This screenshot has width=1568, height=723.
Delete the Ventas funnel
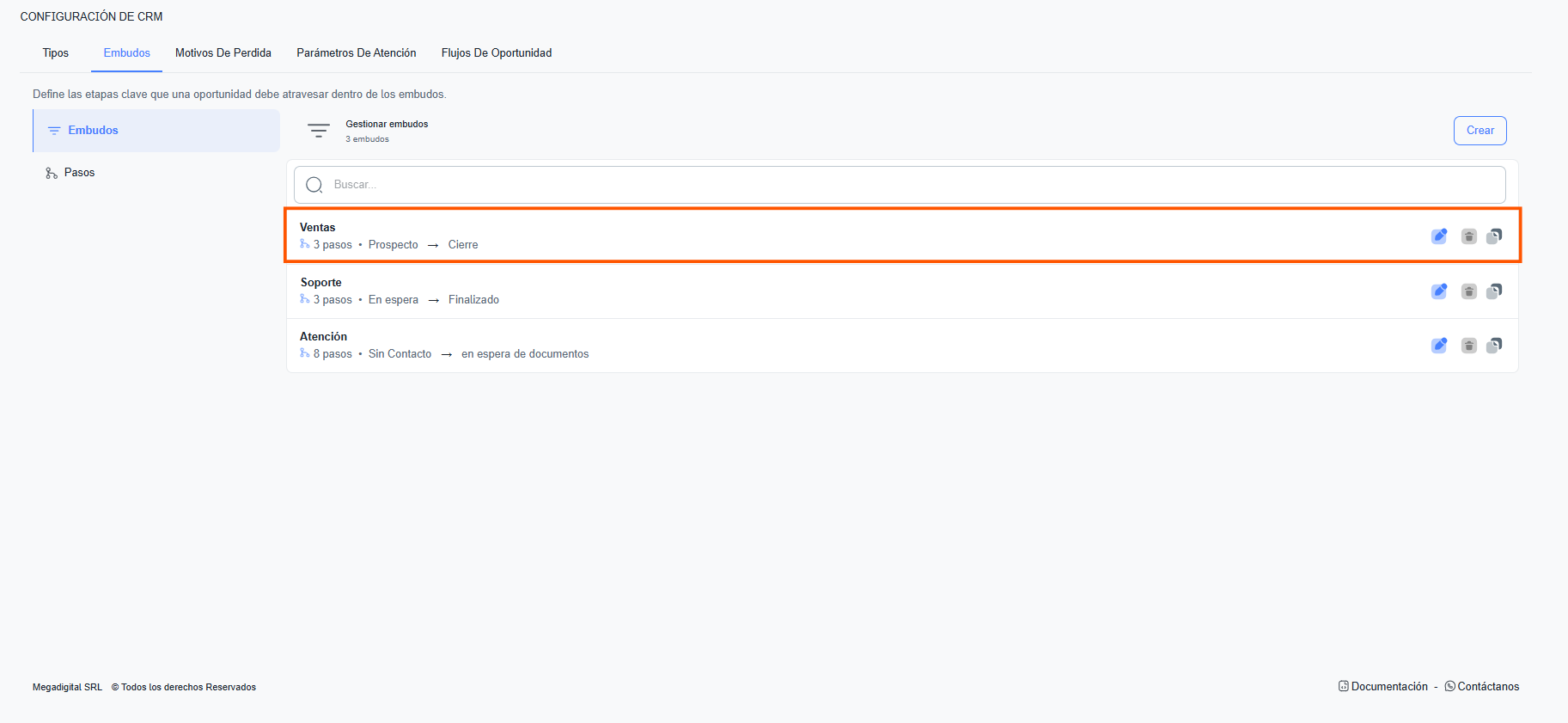point(1468,236)
